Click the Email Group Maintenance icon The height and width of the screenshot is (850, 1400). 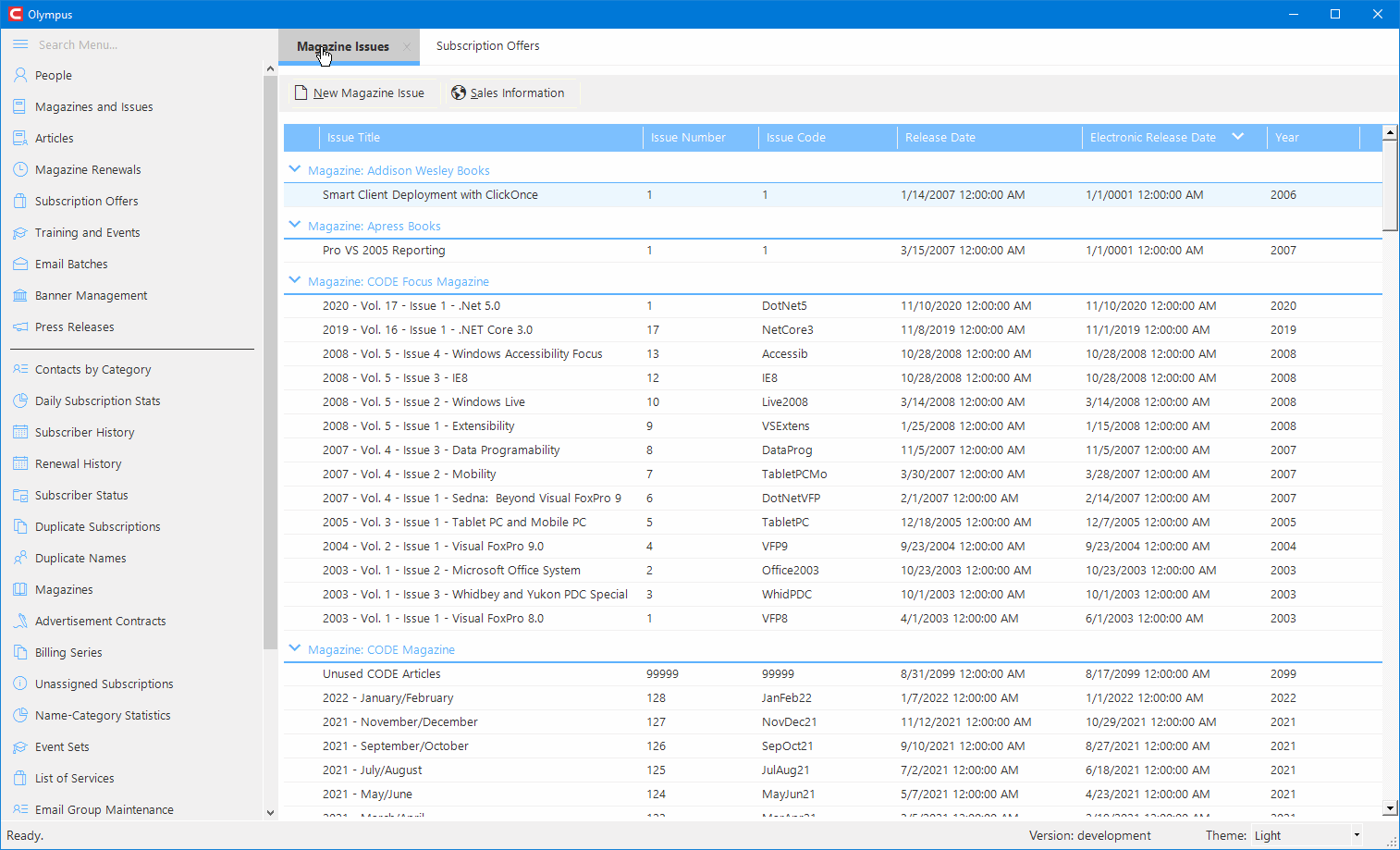[x=20, y=809]
